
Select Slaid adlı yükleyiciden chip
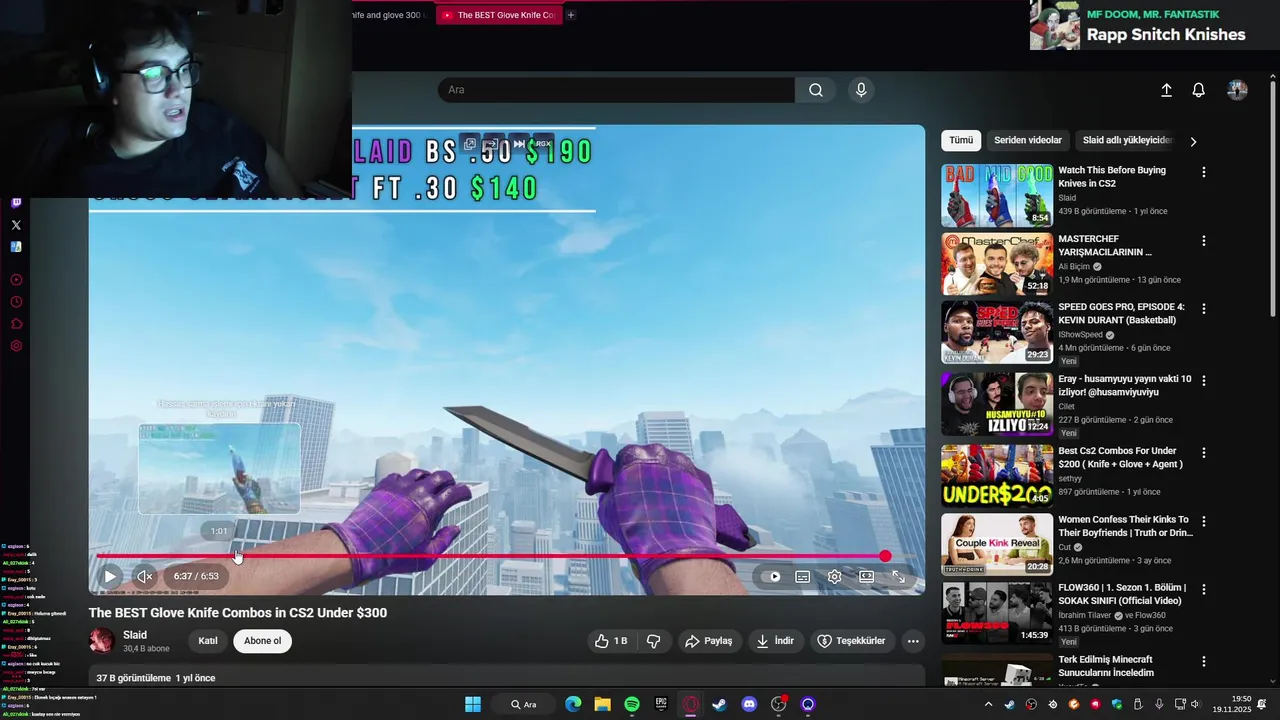pyautogui.click(x=1127, y=141)
